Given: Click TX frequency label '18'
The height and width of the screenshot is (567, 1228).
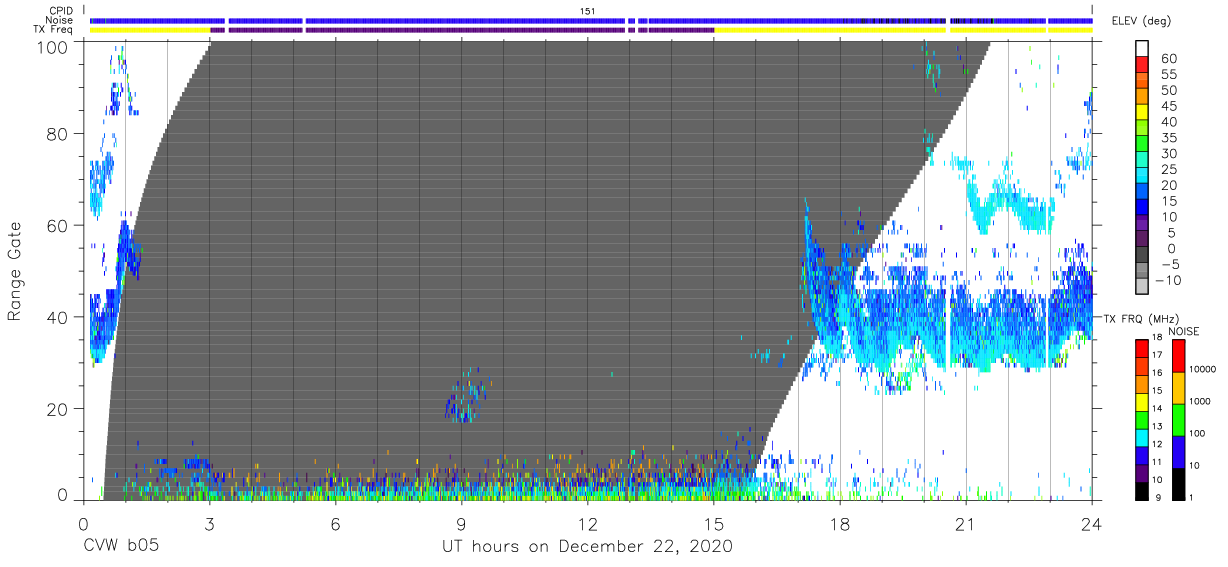Looking at the screenshot, I should click(x=1159, y=339).
